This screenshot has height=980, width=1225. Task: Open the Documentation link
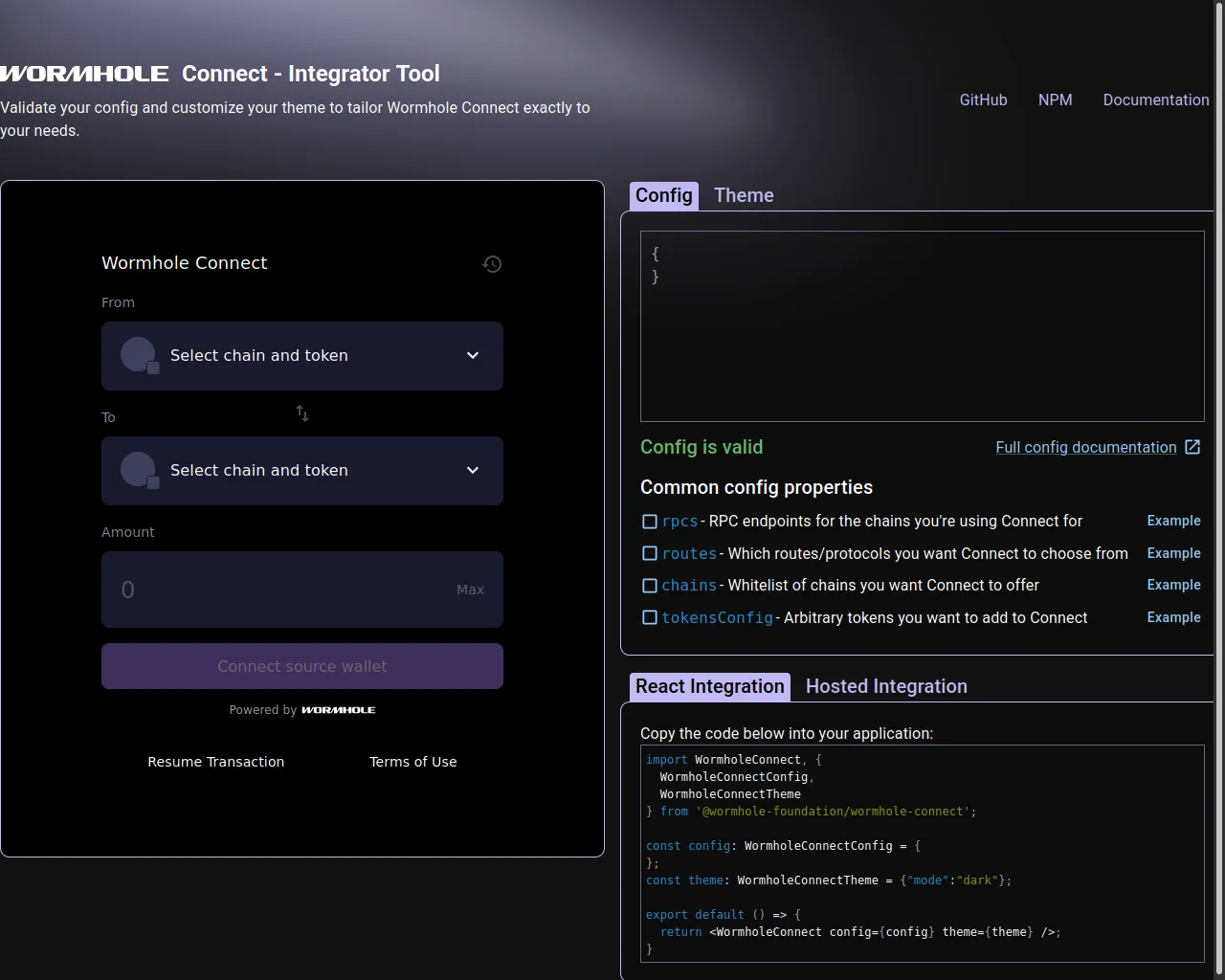(x=1156, y=100)
